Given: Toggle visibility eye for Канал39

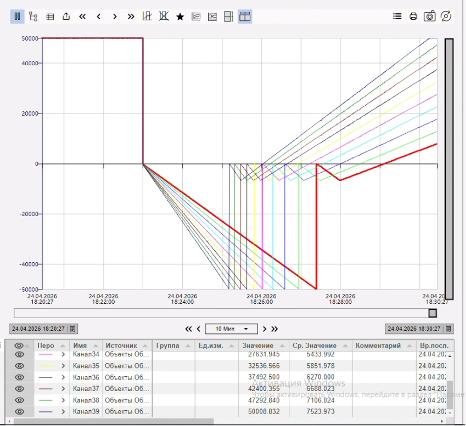Looking at the screenshot, I should 19,412.
